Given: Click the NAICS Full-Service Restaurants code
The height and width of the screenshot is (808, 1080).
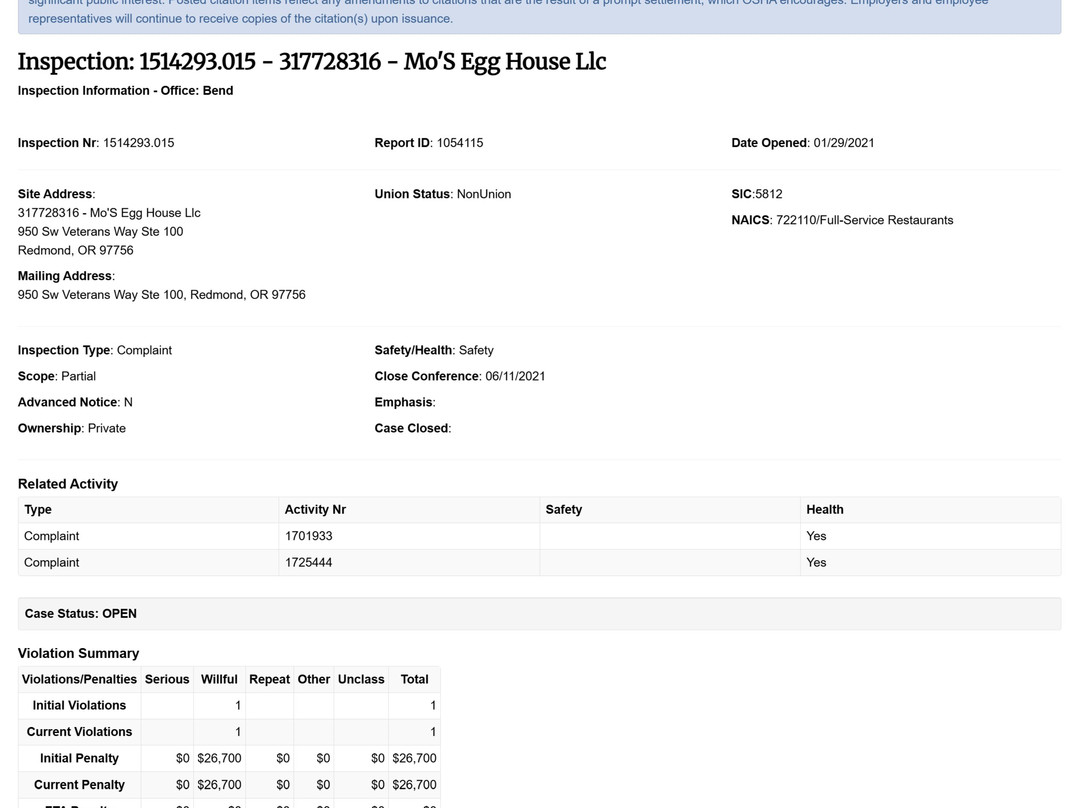Looking at the screenshot, I should coord(864,220).
